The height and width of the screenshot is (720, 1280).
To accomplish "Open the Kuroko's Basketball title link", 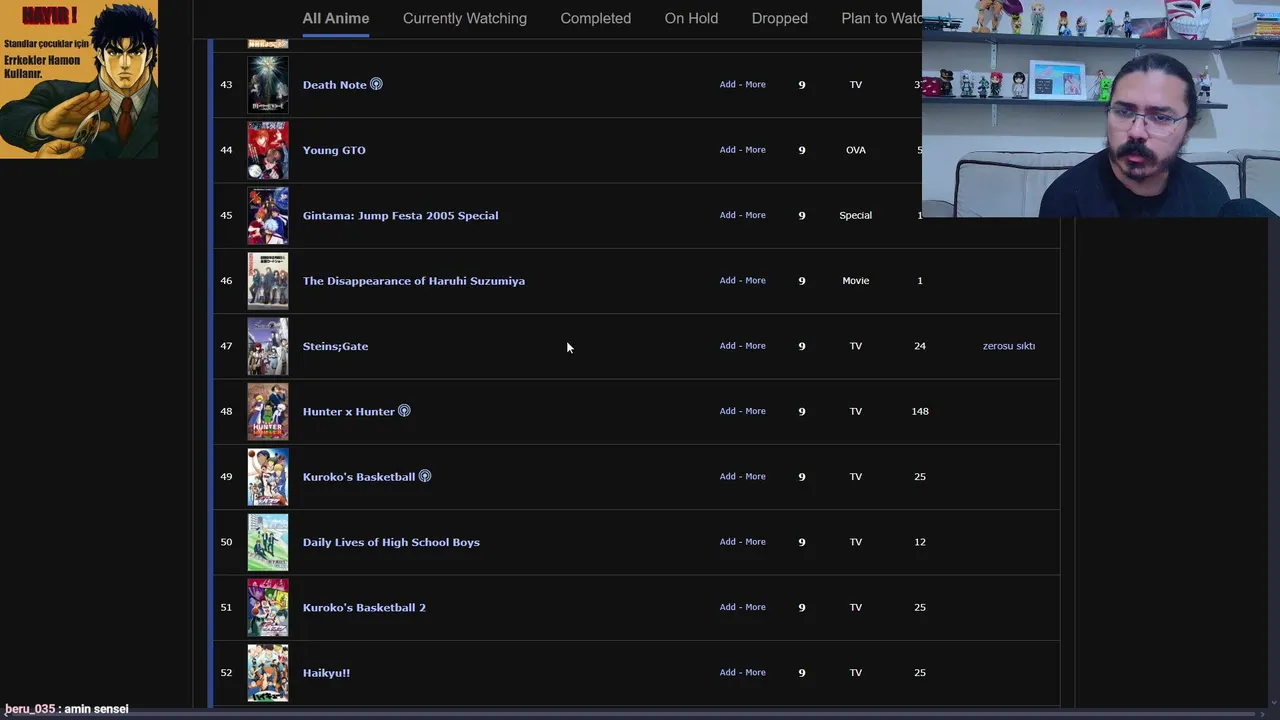I will (x=359, y=477).
